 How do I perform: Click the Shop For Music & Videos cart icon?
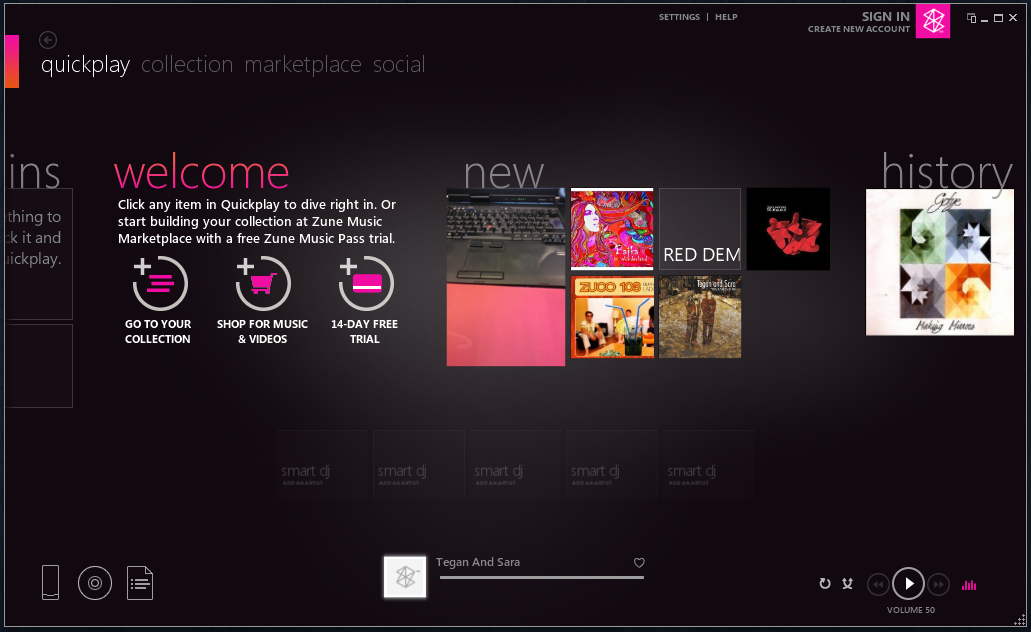tap(263, 284)
